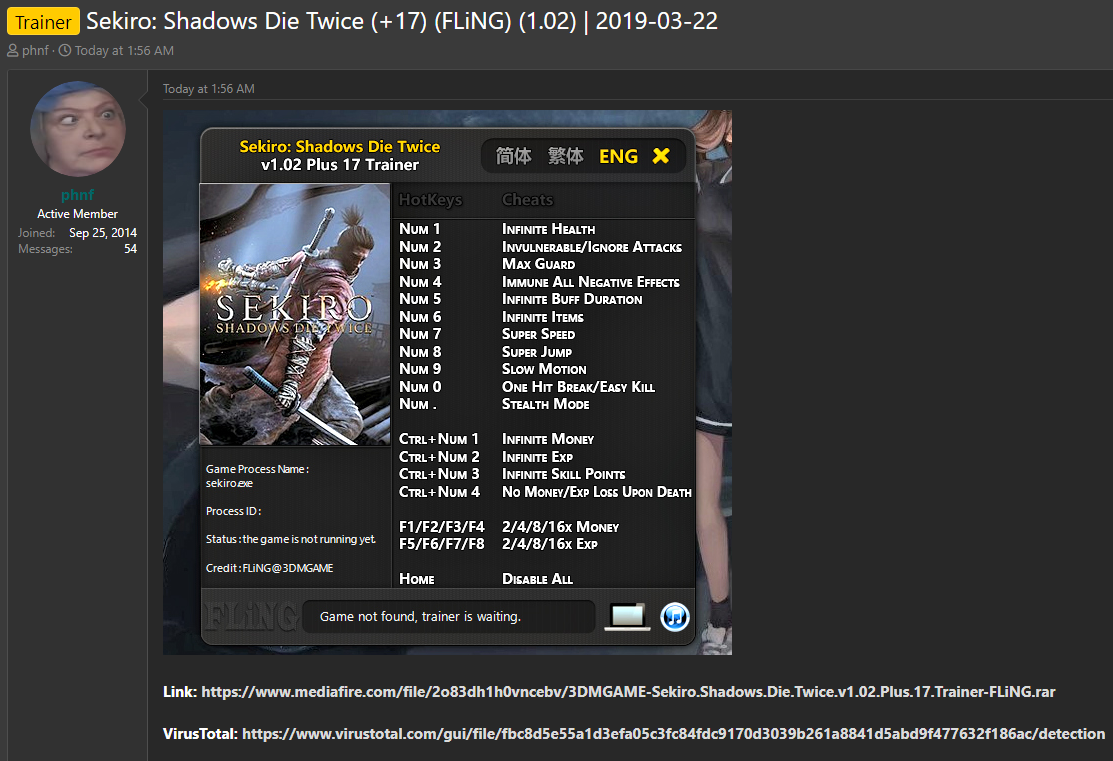Click 'Today at 1:56 AM' post timestamp
This screenshot has height=761, width=1113.
pyautogui.click(x=209, y=89)
